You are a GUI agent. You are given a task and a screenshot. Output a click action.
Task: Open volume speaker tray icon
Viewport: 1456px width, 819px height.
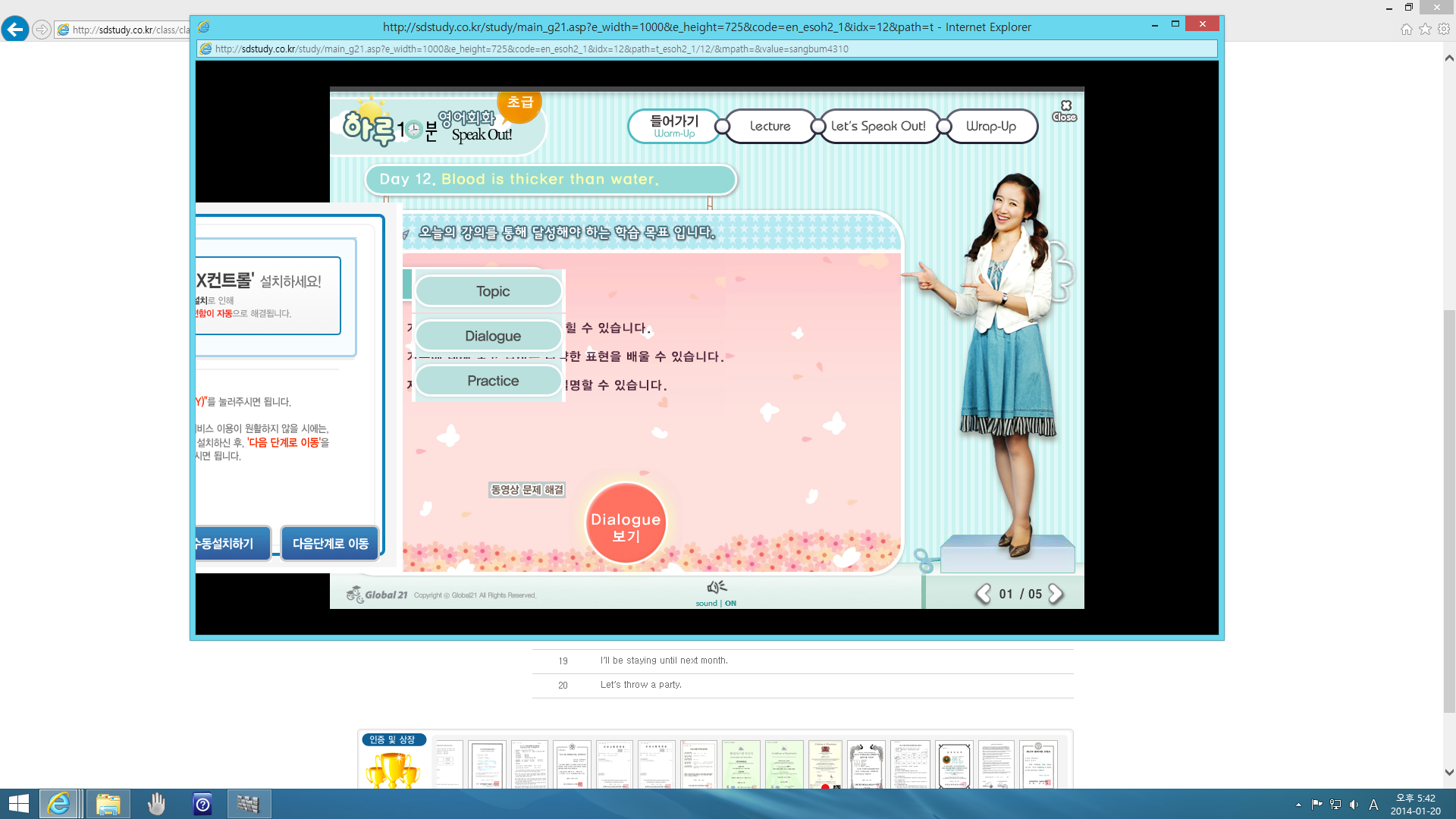1354,805
